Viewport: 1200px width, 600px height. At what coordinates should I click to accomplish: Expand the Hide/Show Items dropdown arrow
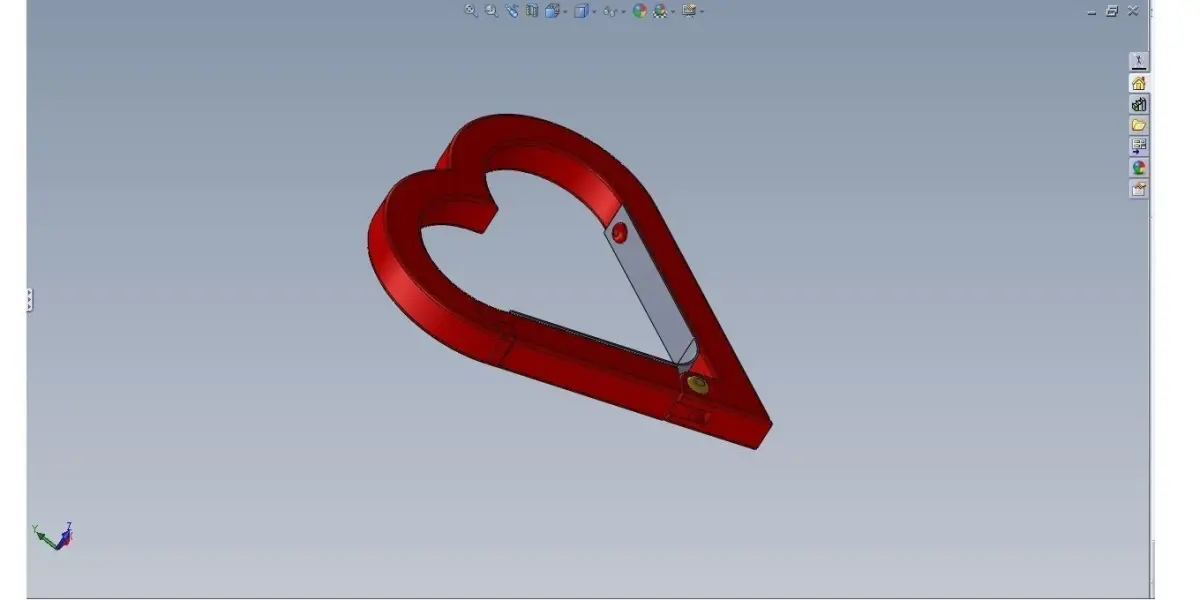pyautogui.click(x=623, y=12)
